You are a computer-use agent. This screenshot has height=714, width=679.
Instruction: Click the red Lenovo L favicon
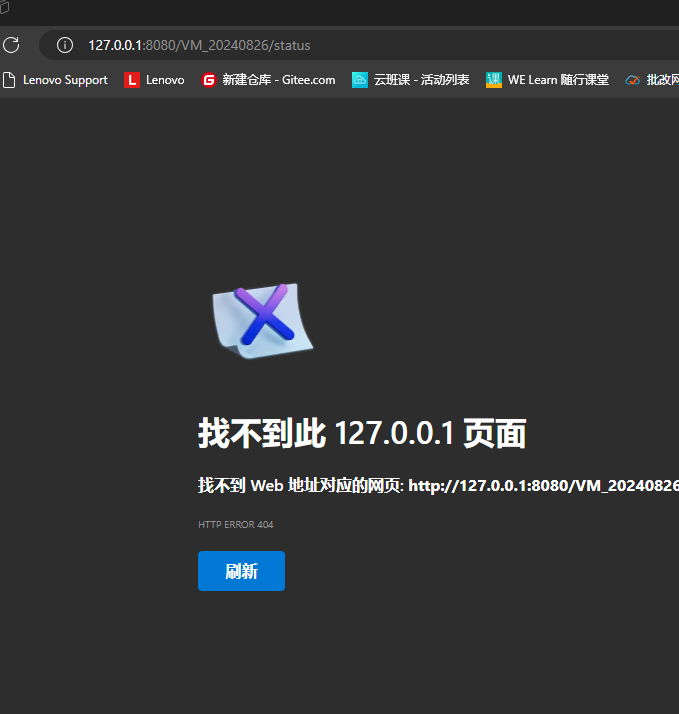click(132, 80)
